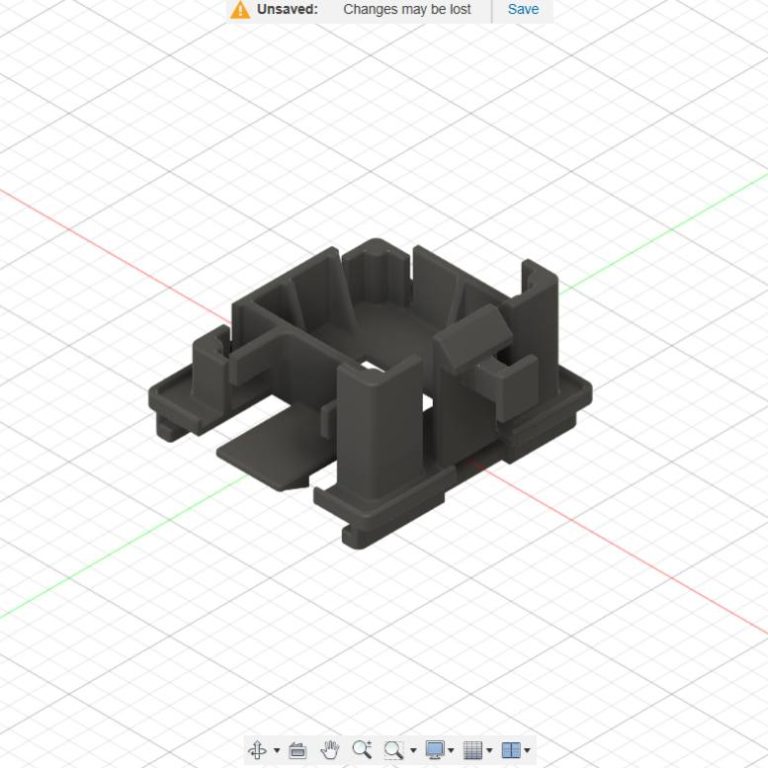Select the Orbit tool icon
This screenshot has height=768, width=768.
tap(256, 750)
